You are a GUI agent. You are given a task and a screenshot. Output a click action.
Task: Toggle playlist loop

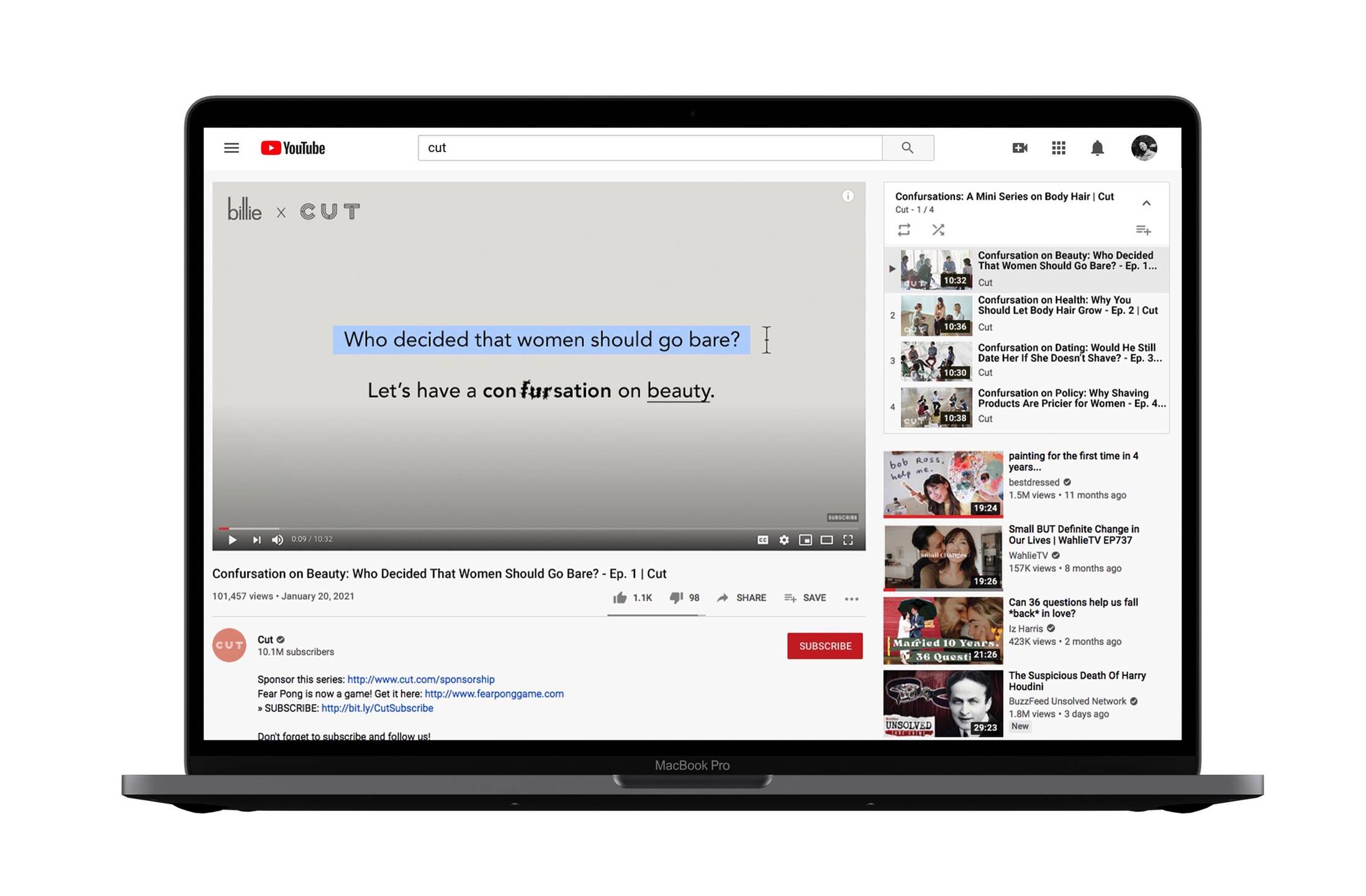pyautogui.click(x=904, y=230)
